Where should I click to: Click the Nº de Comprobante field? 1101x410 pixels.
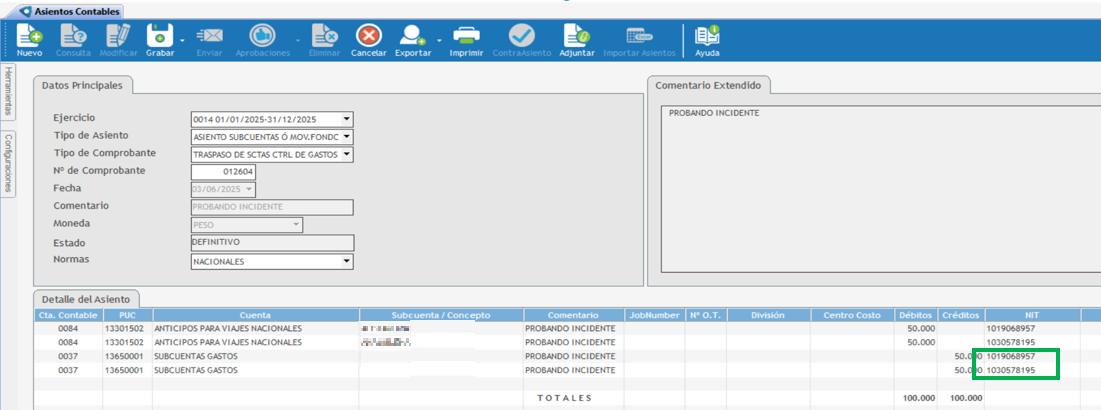tap(223, 172)
